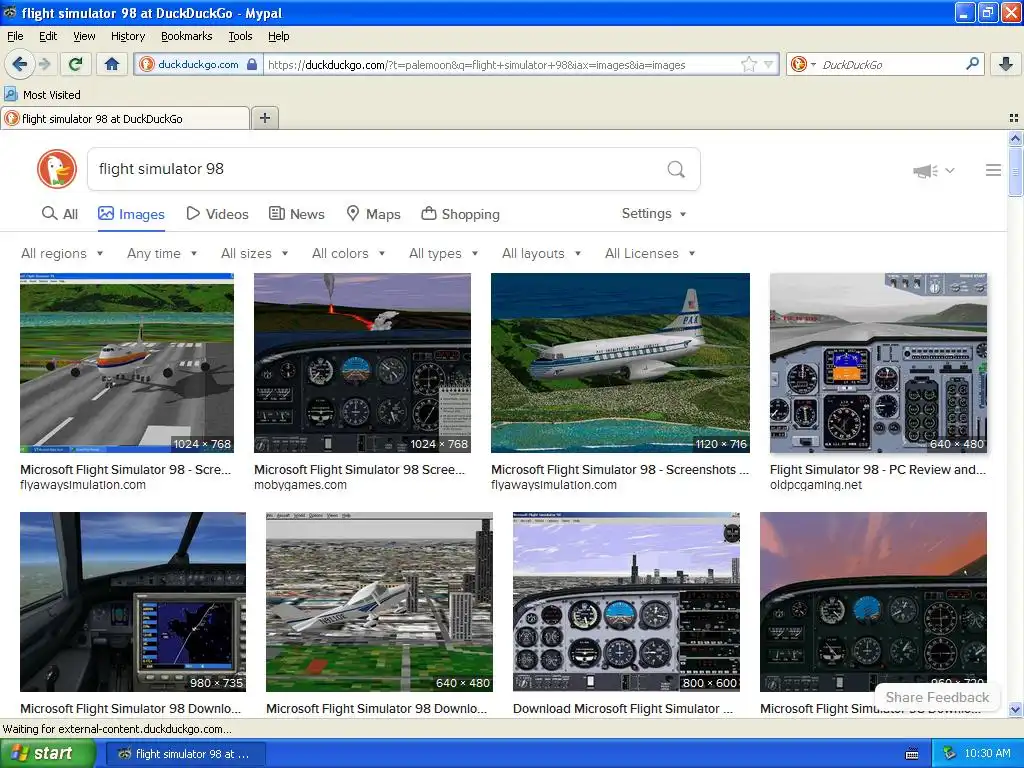1024x768 pixels.
Task: Switch to the Videos results tab
Action: [217, 214]
